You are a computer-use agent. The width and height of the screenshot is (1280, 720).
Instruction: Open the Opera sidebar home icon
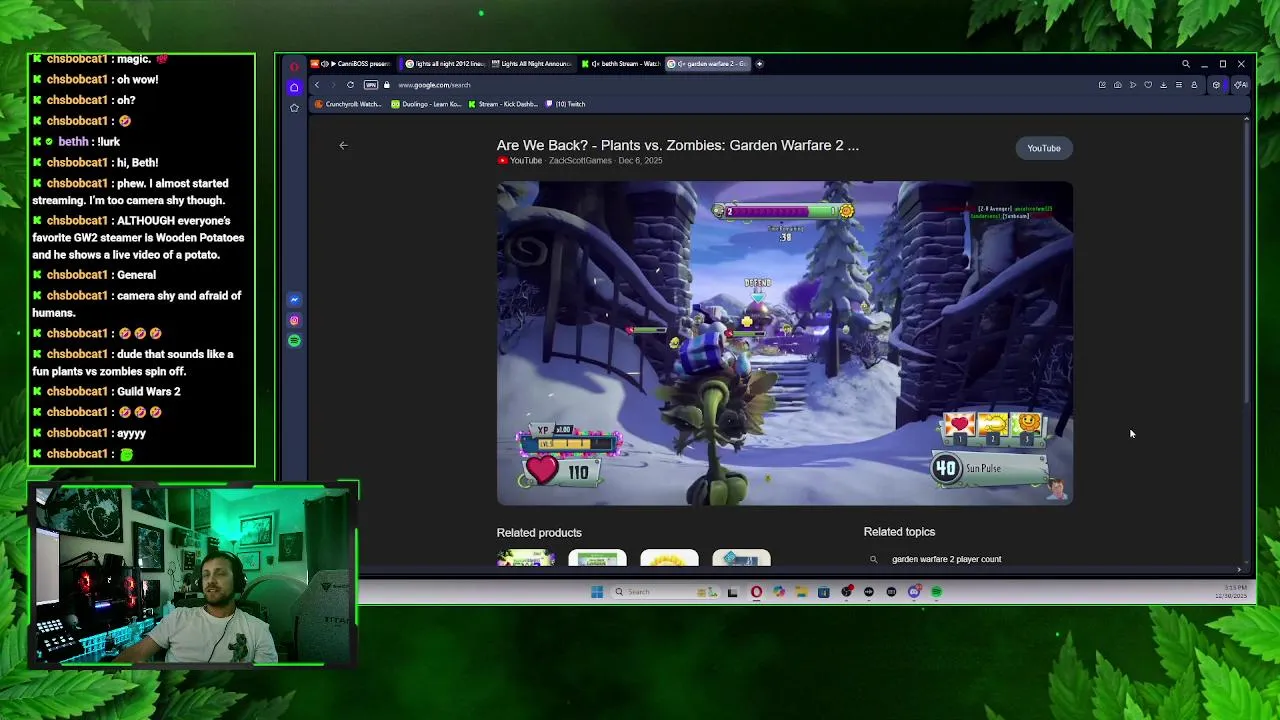click(294, 87)
